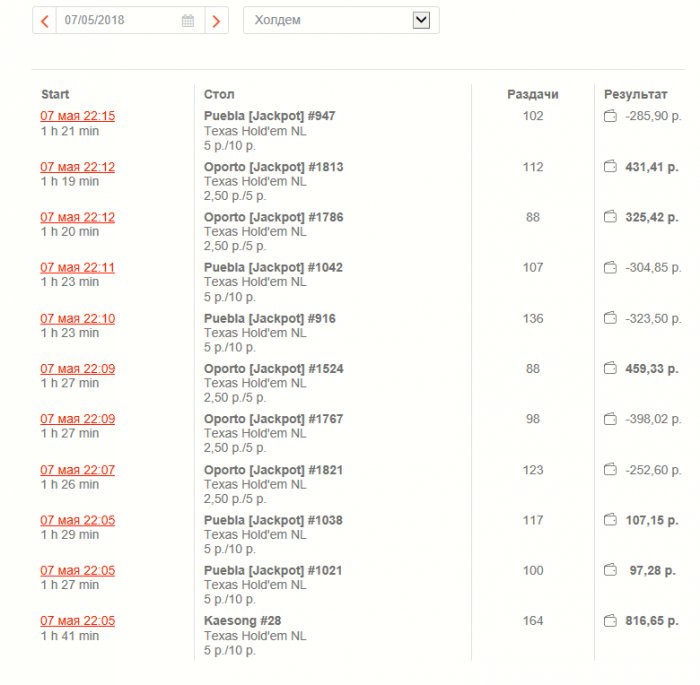Click result value 107,15 р.
This screenshot has width=700, height=685.
(652, 520)
